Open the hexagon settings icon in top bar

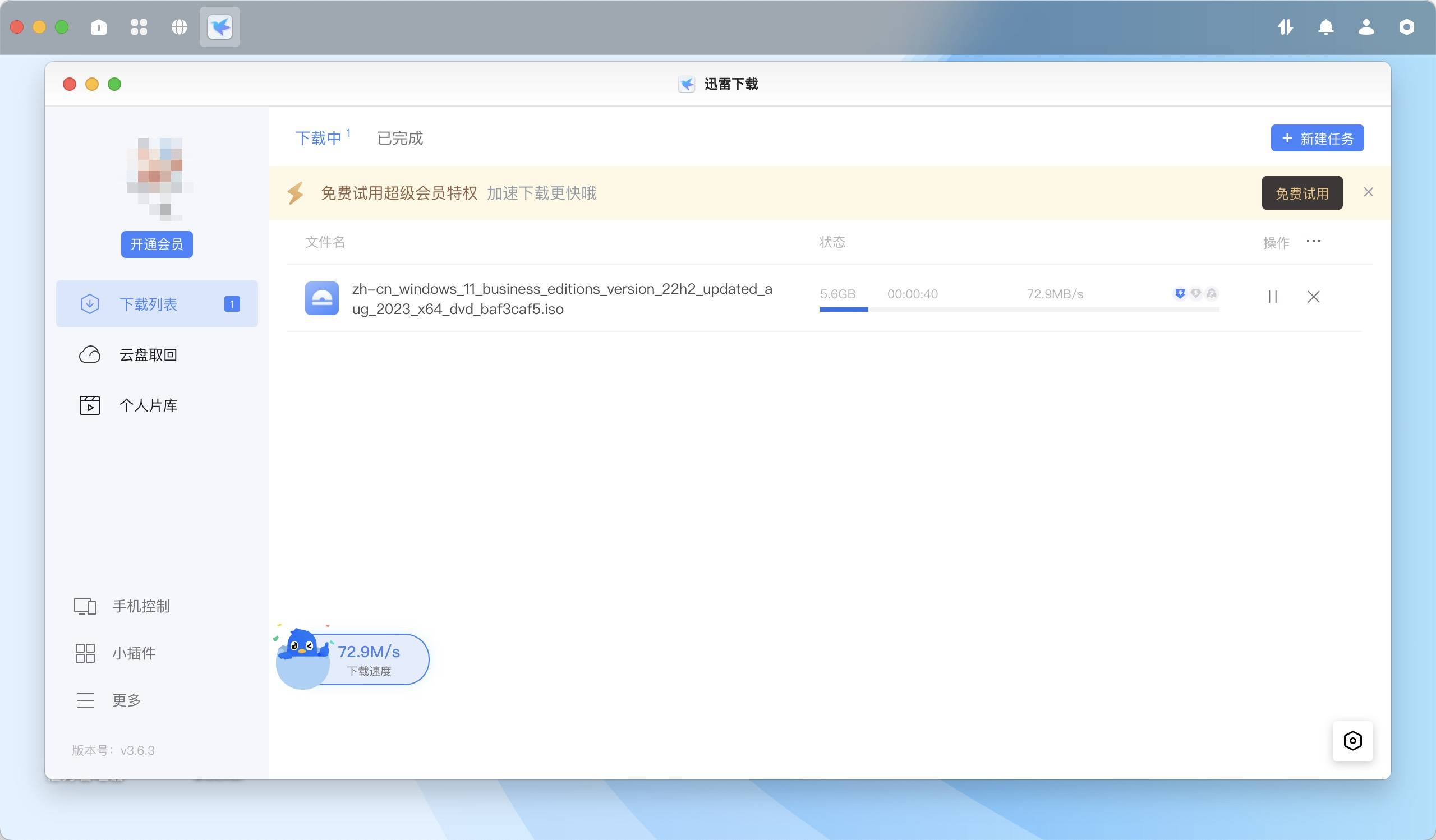point(1406,27)
